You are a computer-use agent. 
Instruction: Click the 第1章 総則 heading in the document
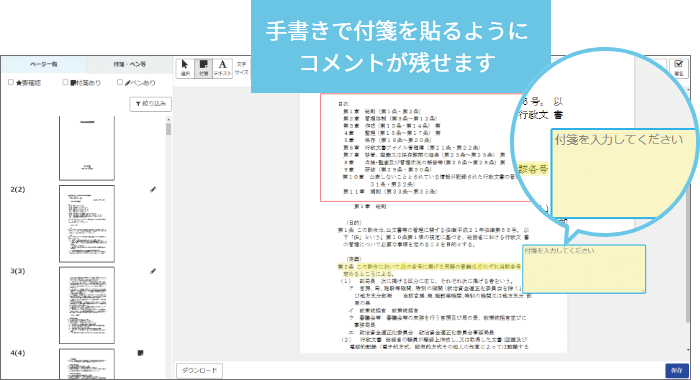click(x=370, y=207)
